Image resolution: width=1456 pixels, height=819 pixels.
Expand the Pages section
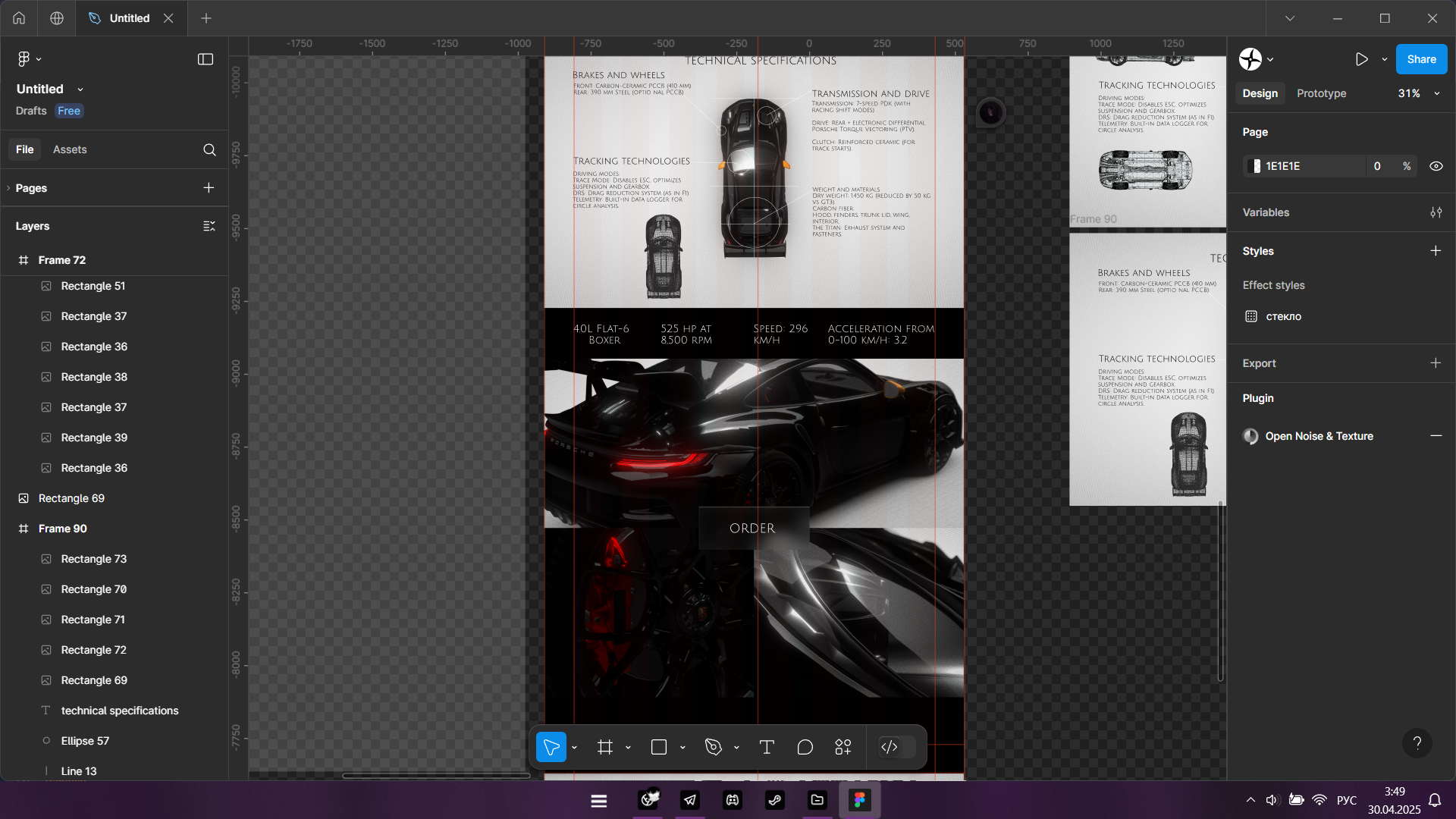31,188
